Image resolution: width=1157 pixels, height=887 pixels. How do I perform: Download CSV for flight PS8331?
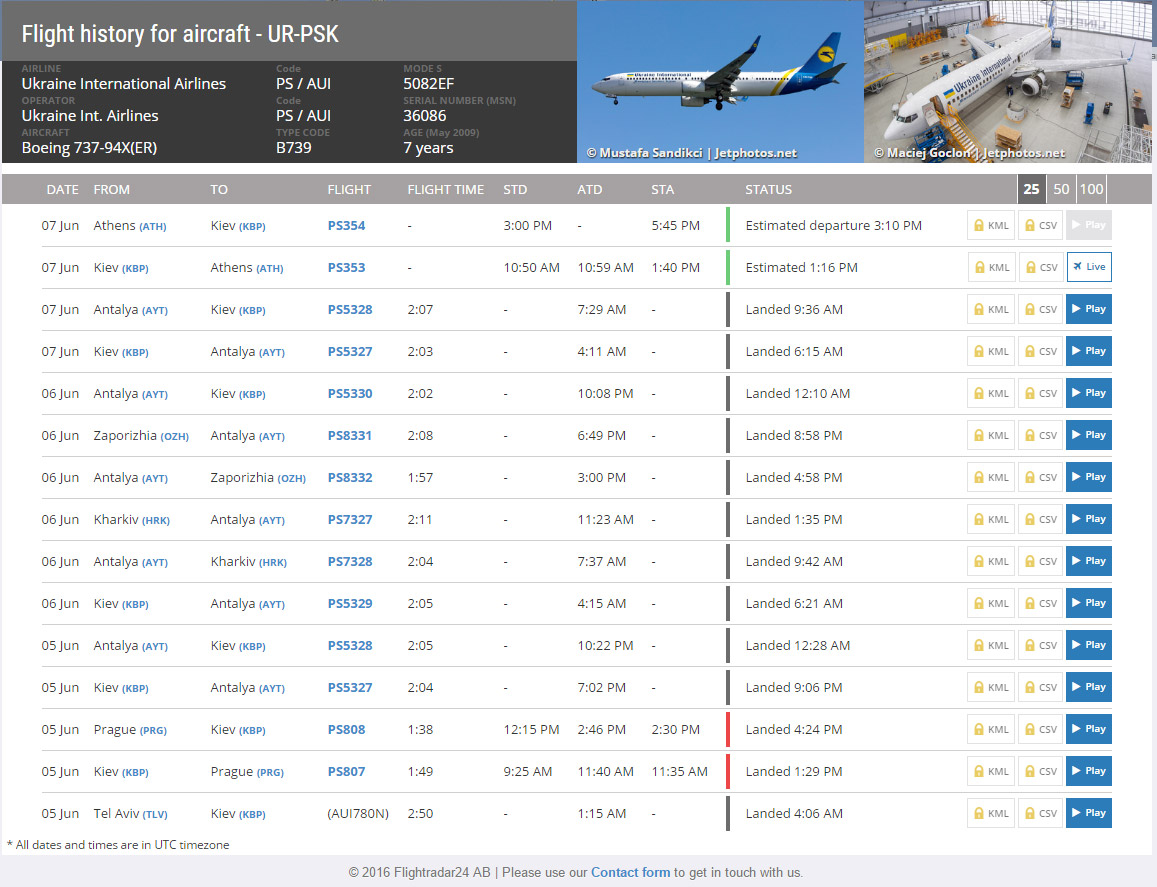tap(1040, 435)
